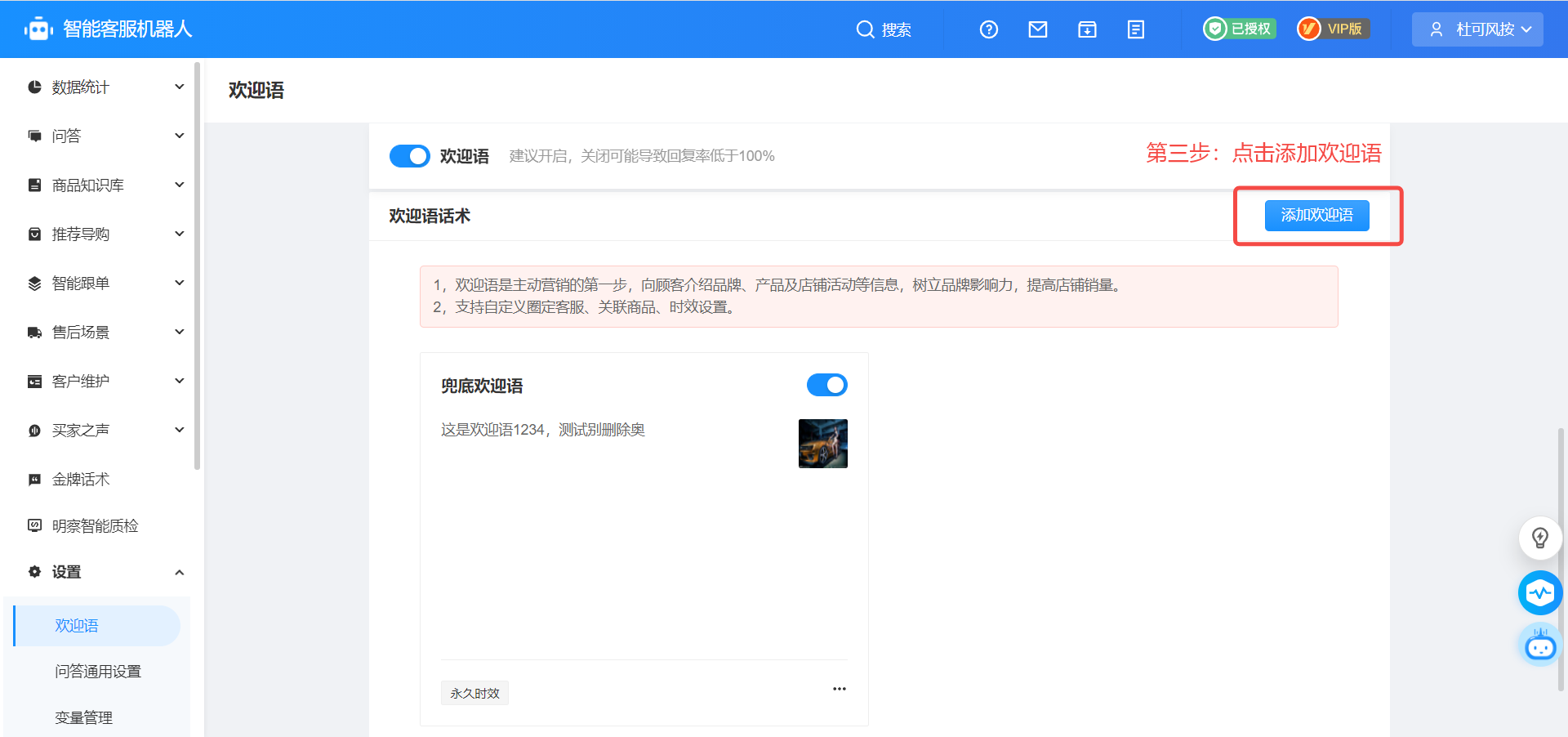Click the 买家之声 icon
Image resolution: width=1568 pixels, height=737 pixels.
click(34, 430)
